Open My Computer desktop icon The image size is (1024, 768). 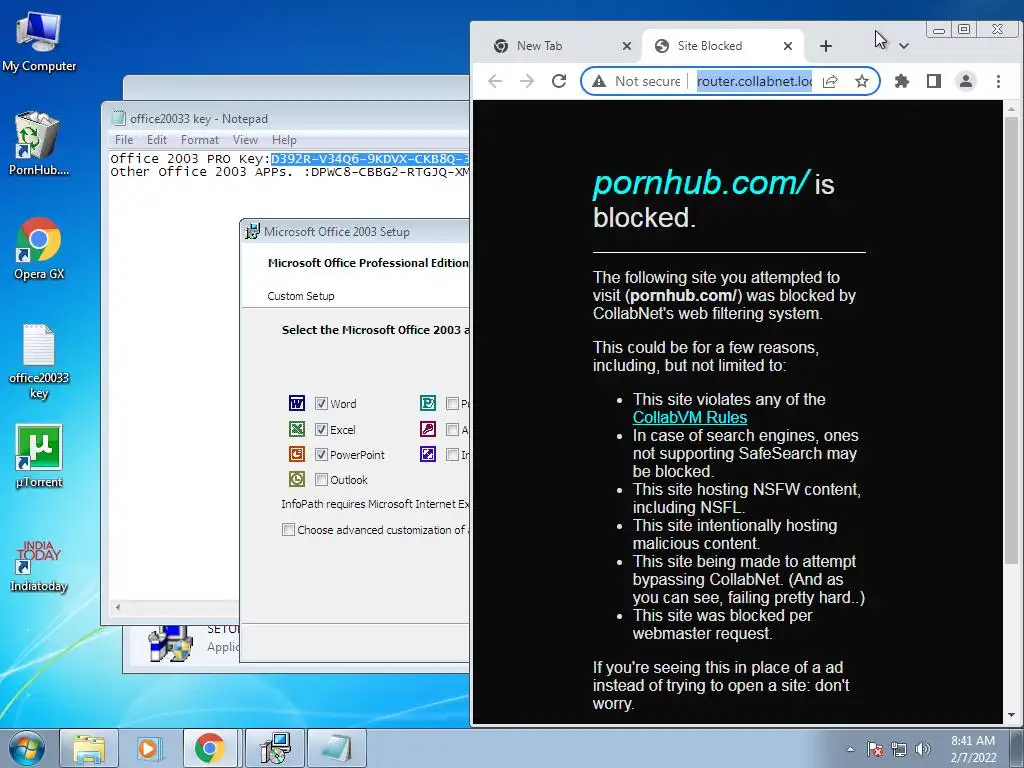tap(39, 42)
